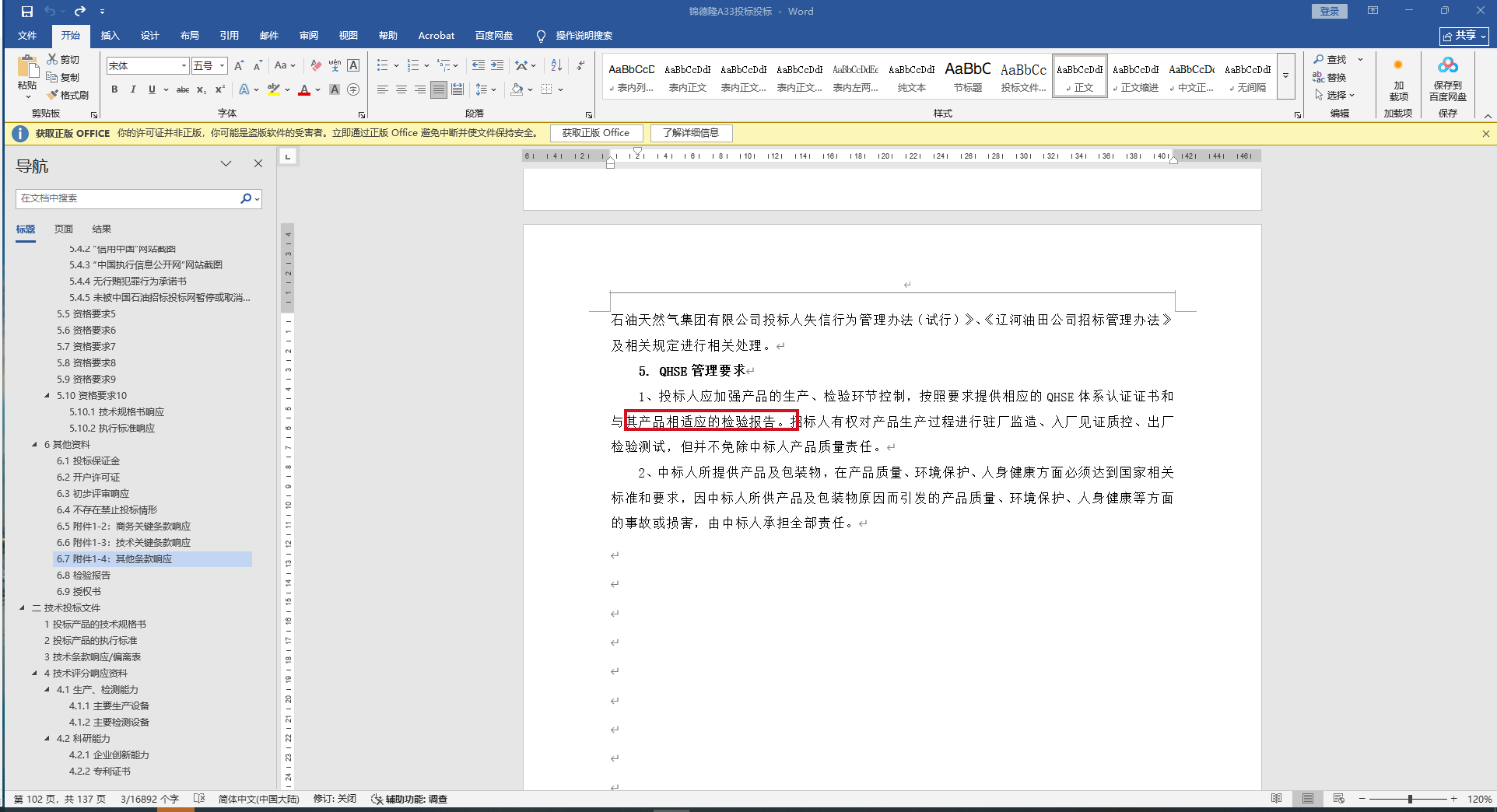Screen dimensions: 1497x812
Task: Collapse the 5.10 资格要求10 heading
Action: click(47, 396)
